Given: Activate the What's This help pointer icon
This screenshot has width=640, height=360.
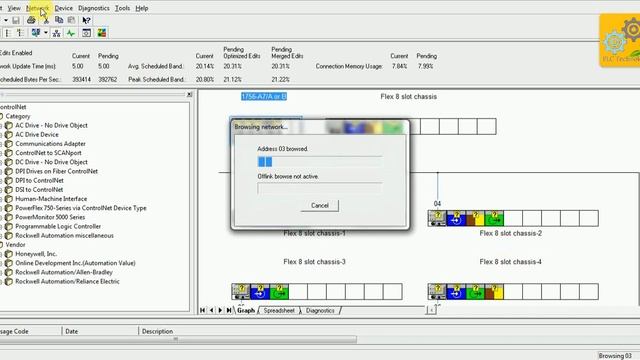Looking at the screenshot, I should 86,20.
